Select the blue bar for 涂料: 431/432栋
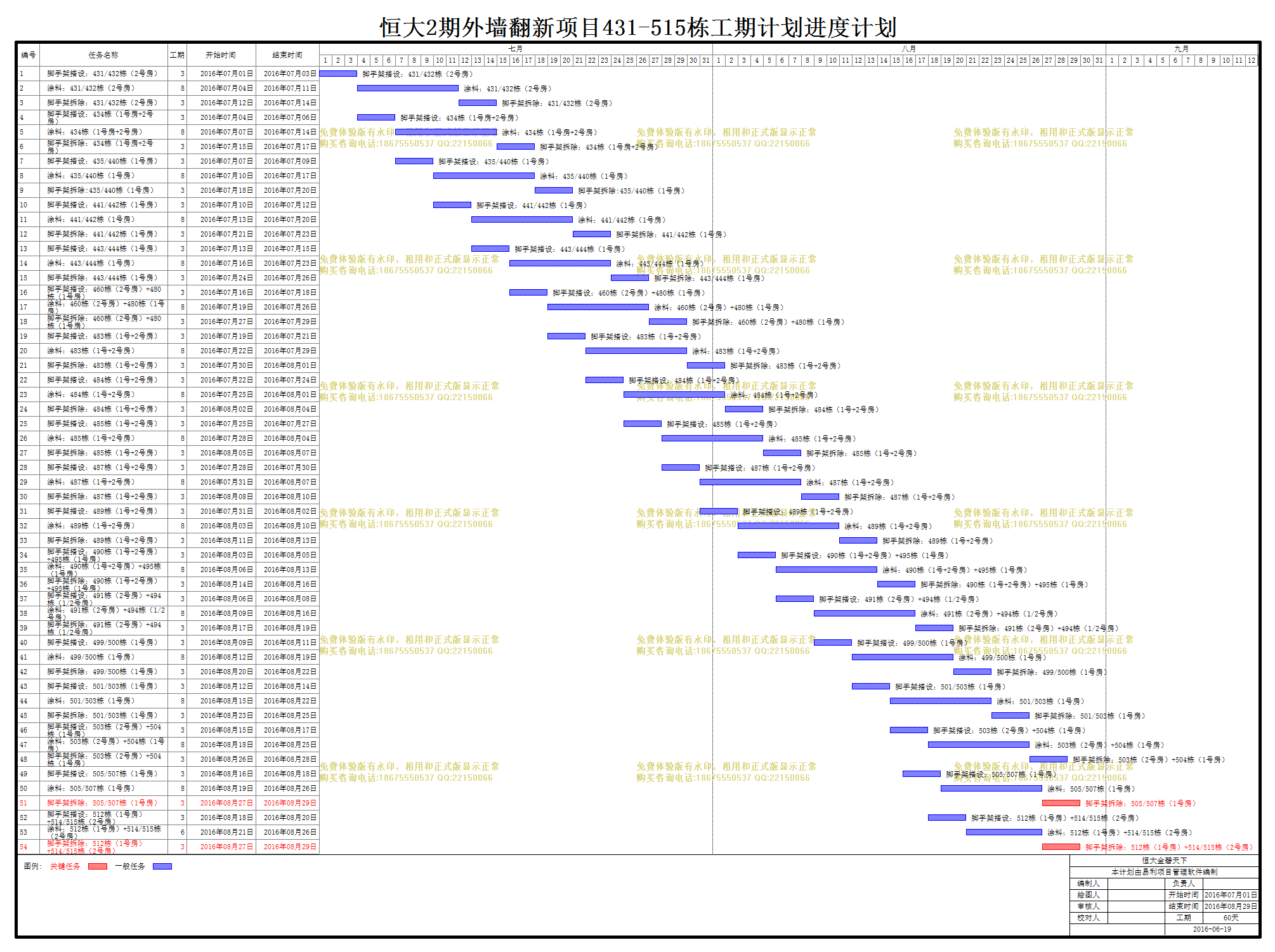The width and height of the screenshot is (1275, 952). [x=408, y=88]
